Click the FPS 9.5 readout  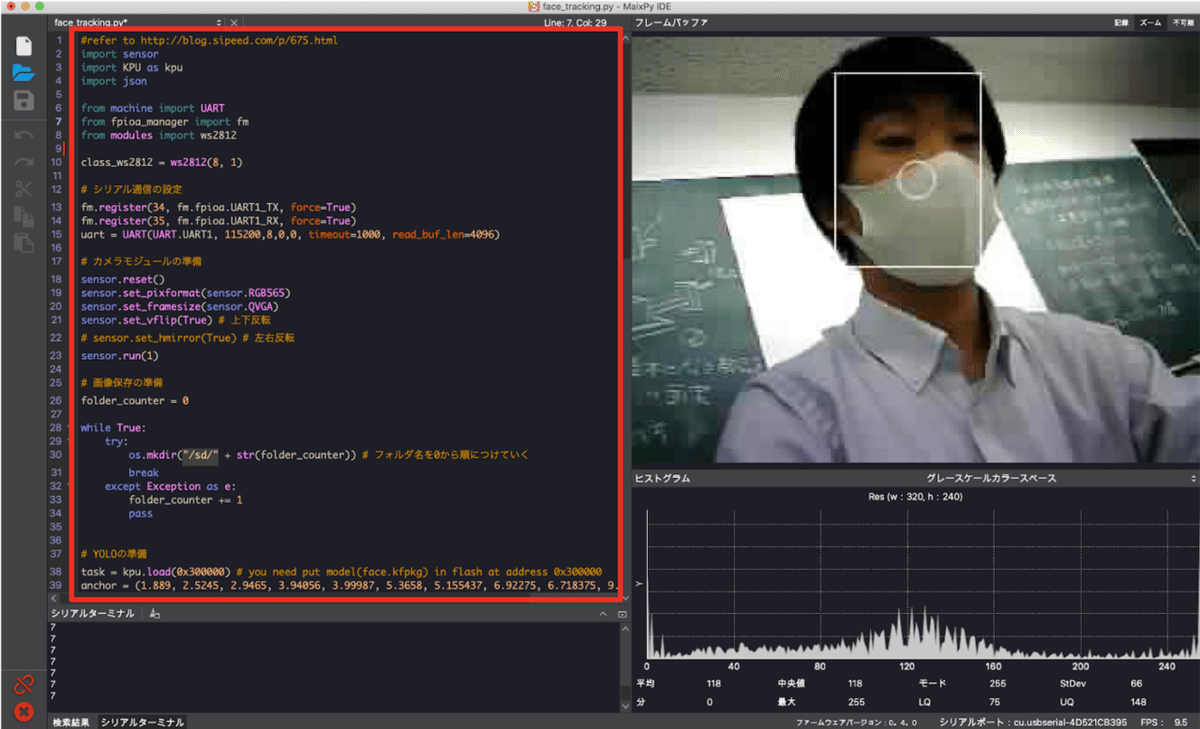tap(1166, 721)
